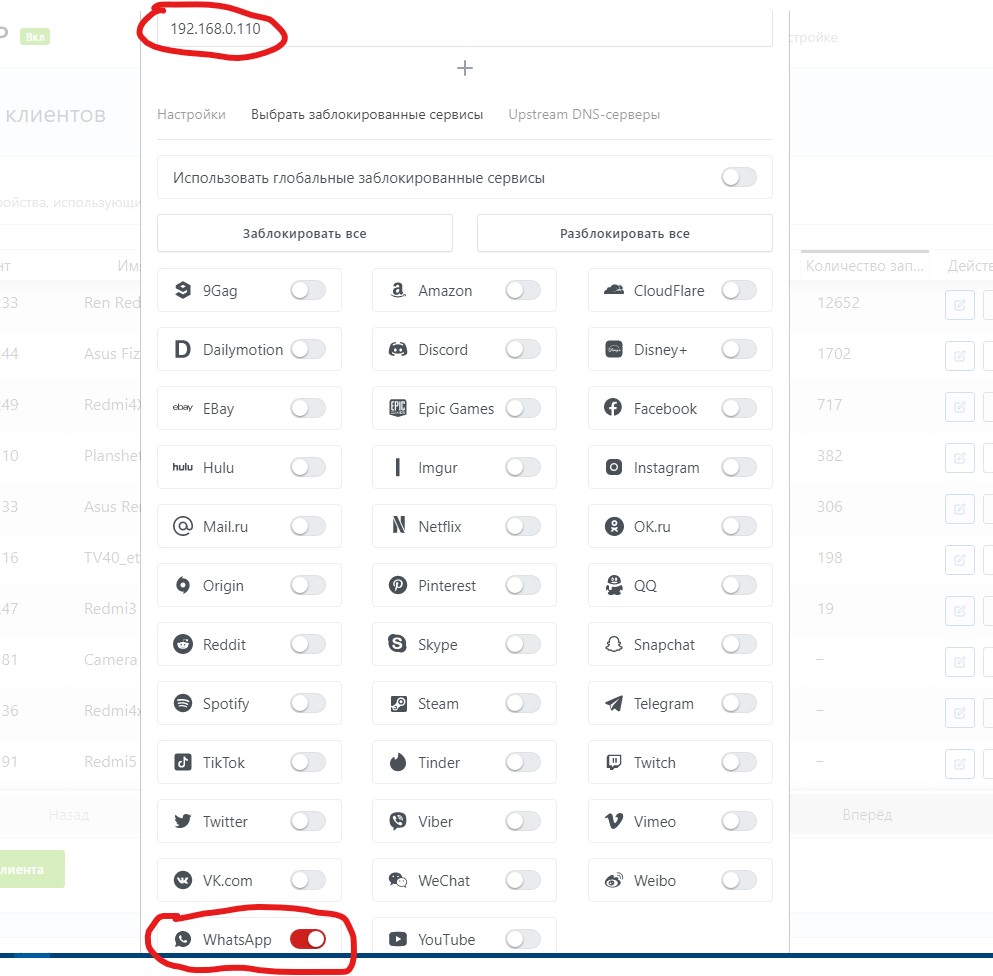Click the Snapchat ghost icon
Viewport: 993px width, 976px height.
(614, 643)
